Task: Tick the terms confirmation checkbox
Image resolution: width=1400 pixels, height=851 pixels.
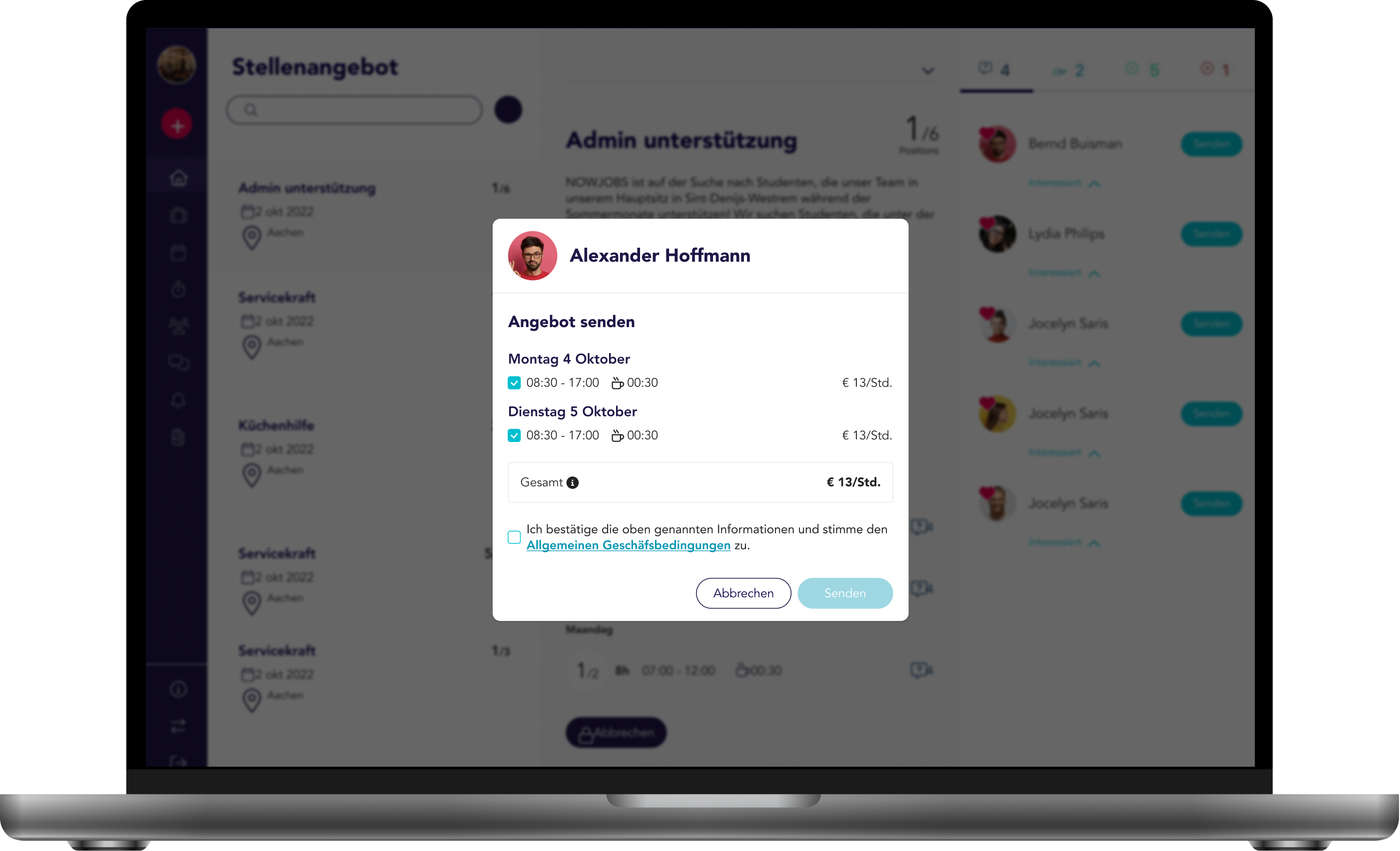Action: click(x=514, y=537)
